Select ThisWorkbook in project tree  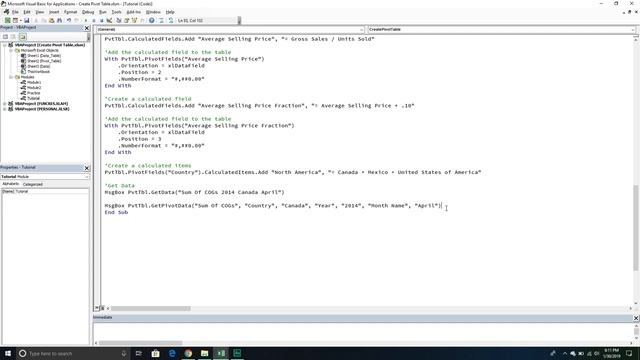(38, 71)
